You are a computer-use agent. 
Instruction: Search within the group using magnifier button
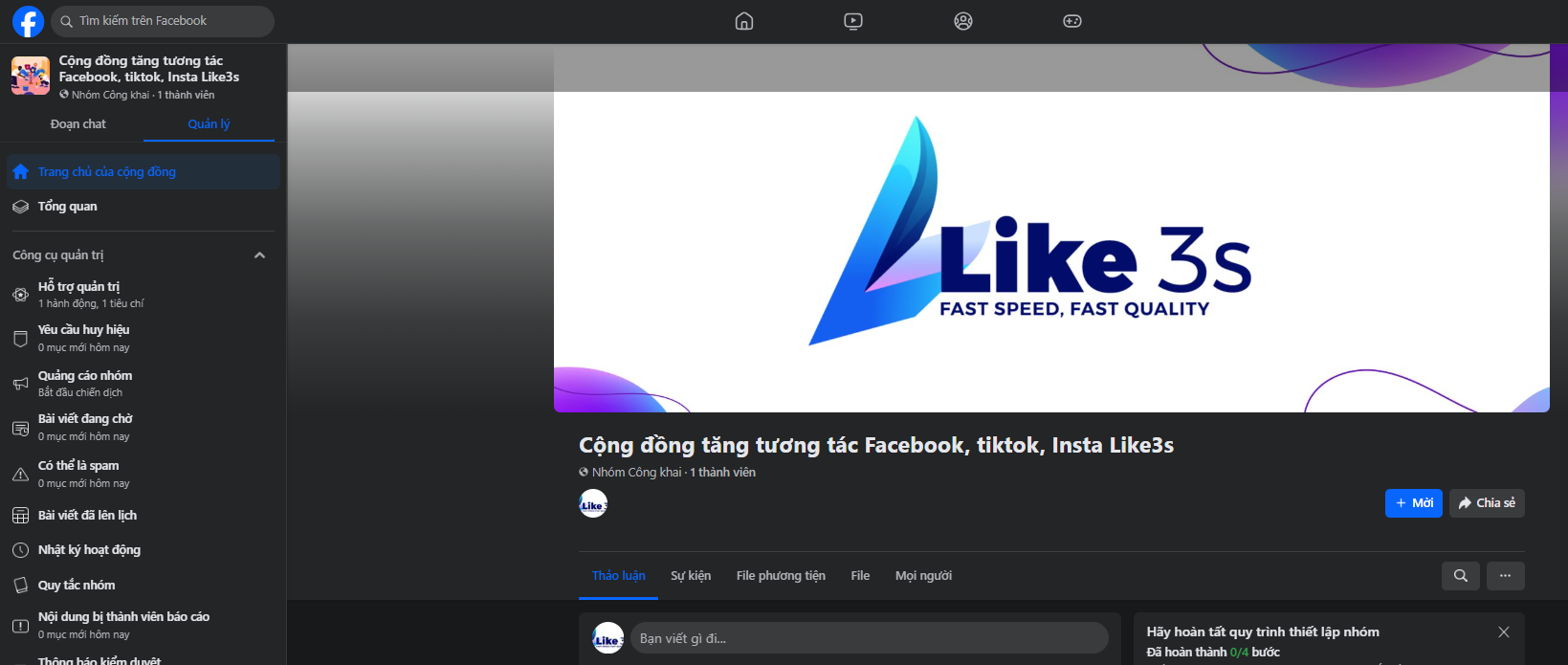(1461, 576)
